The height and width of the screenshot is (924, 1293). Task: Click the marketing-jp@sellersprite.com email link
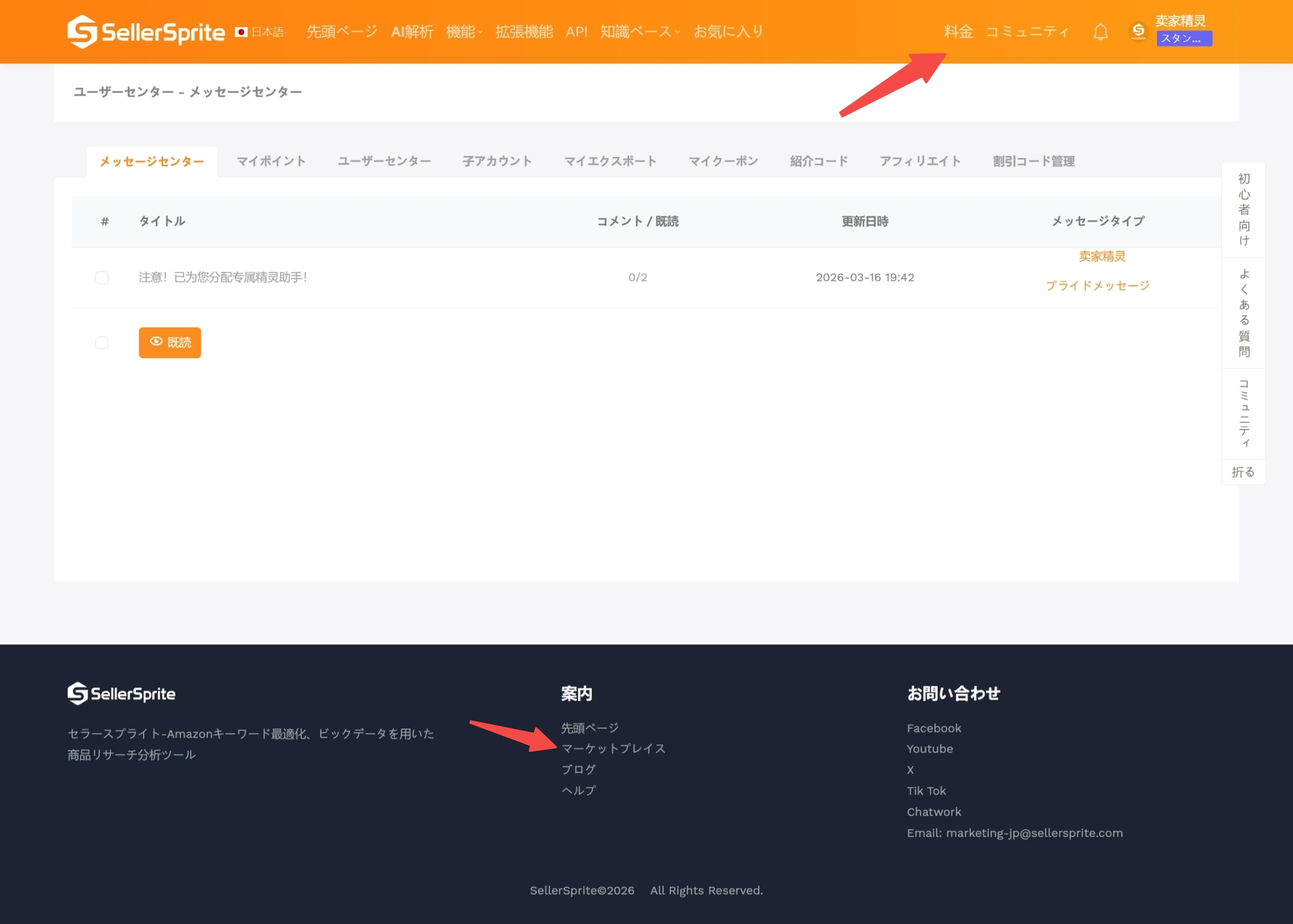1034,833
